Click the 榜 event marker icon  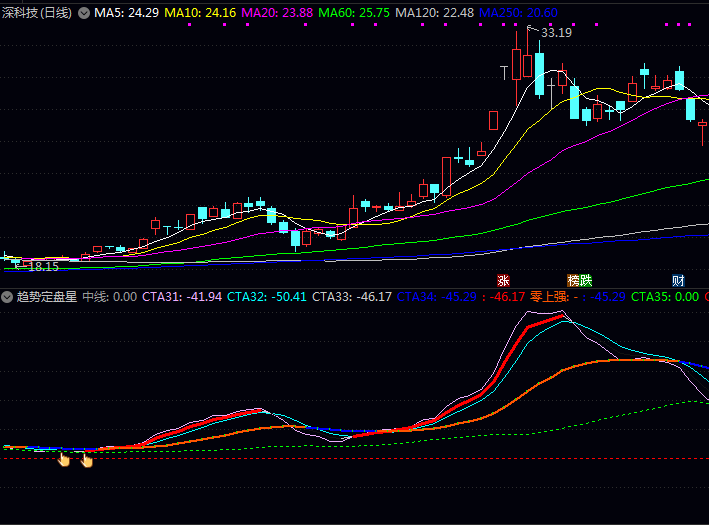click(573, 280)
